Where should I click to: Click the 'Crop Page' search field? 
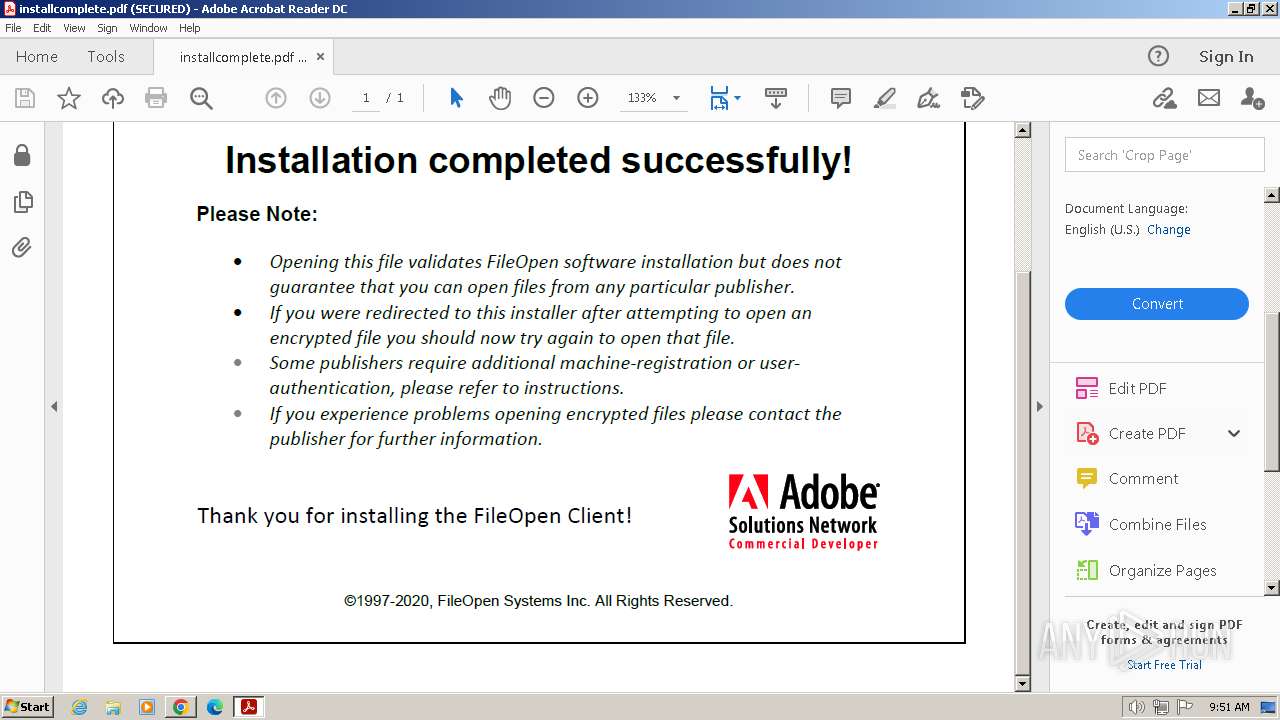pos(1165,155)
